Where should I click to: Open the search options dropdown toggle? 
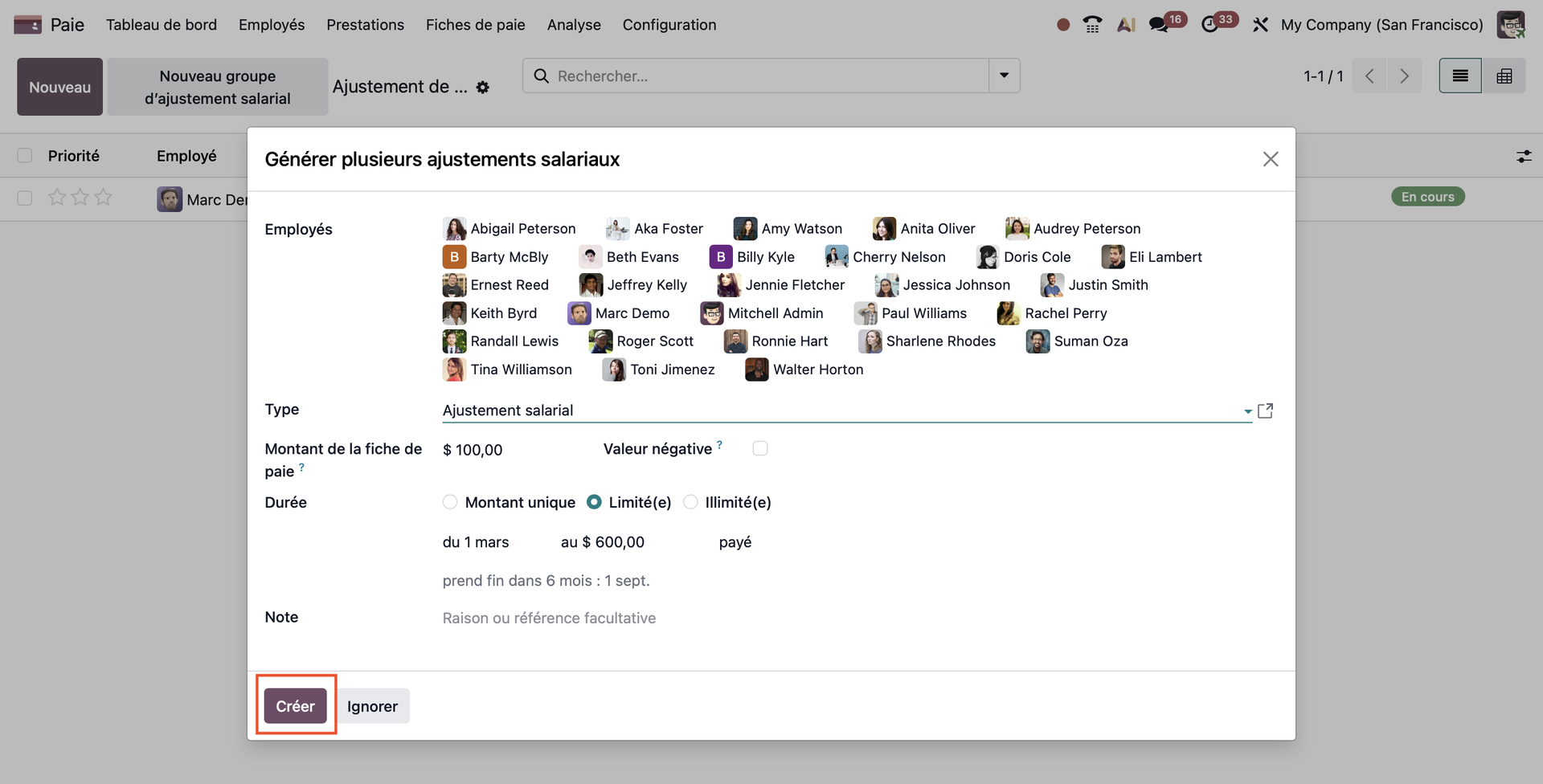[x=1004, y=76]
